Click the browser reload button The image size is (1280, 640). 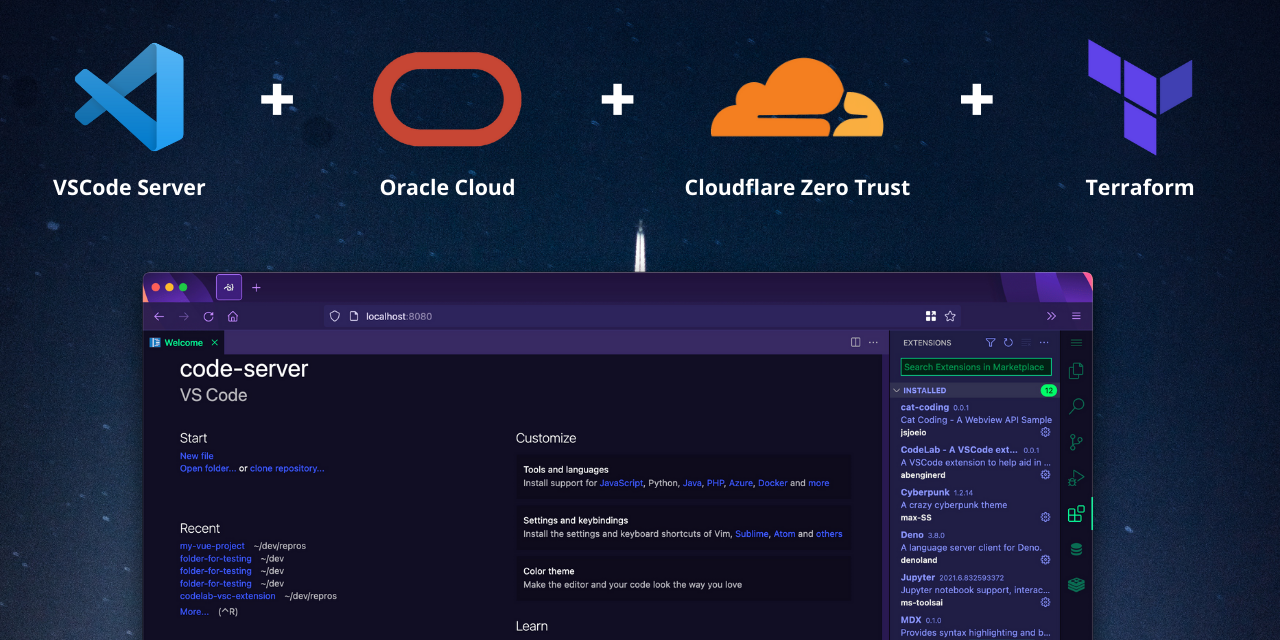click(208, 316)
